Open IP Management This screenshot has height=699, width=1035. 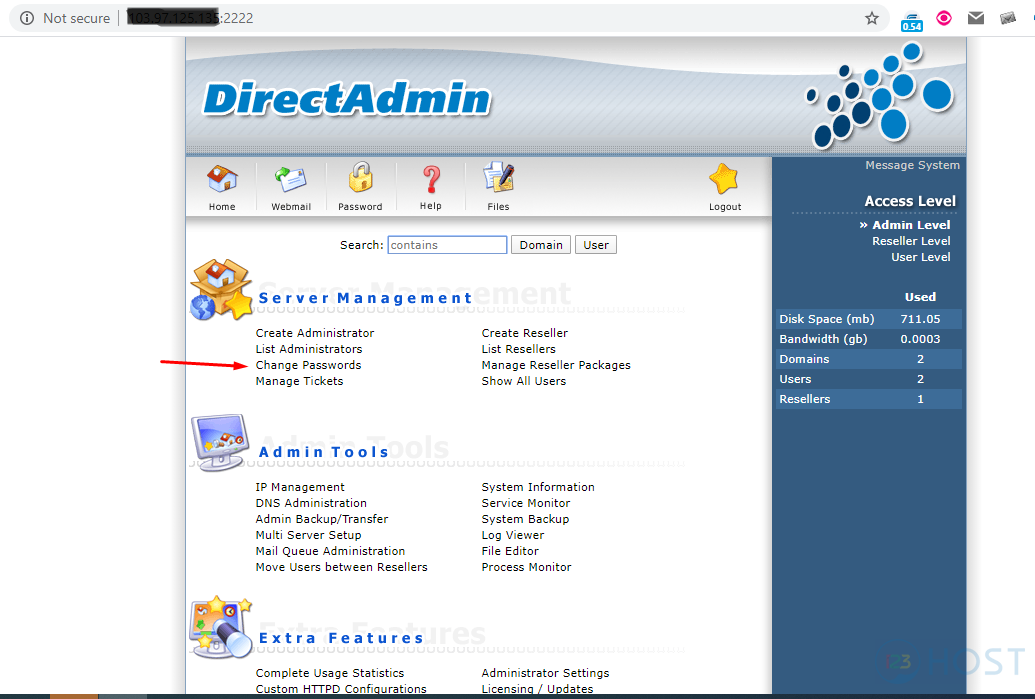[300, 487]
